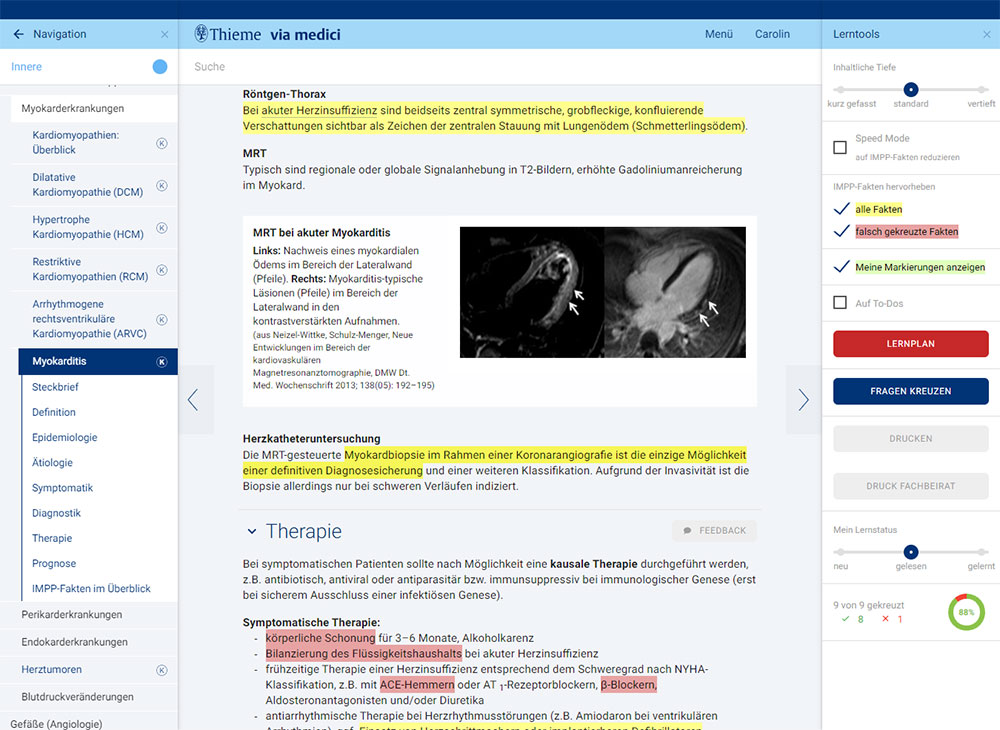Check the 'Auf To-Dos' checkbox
The width and height of the screenshot is (1000, 730).
[x=840, y=302]
